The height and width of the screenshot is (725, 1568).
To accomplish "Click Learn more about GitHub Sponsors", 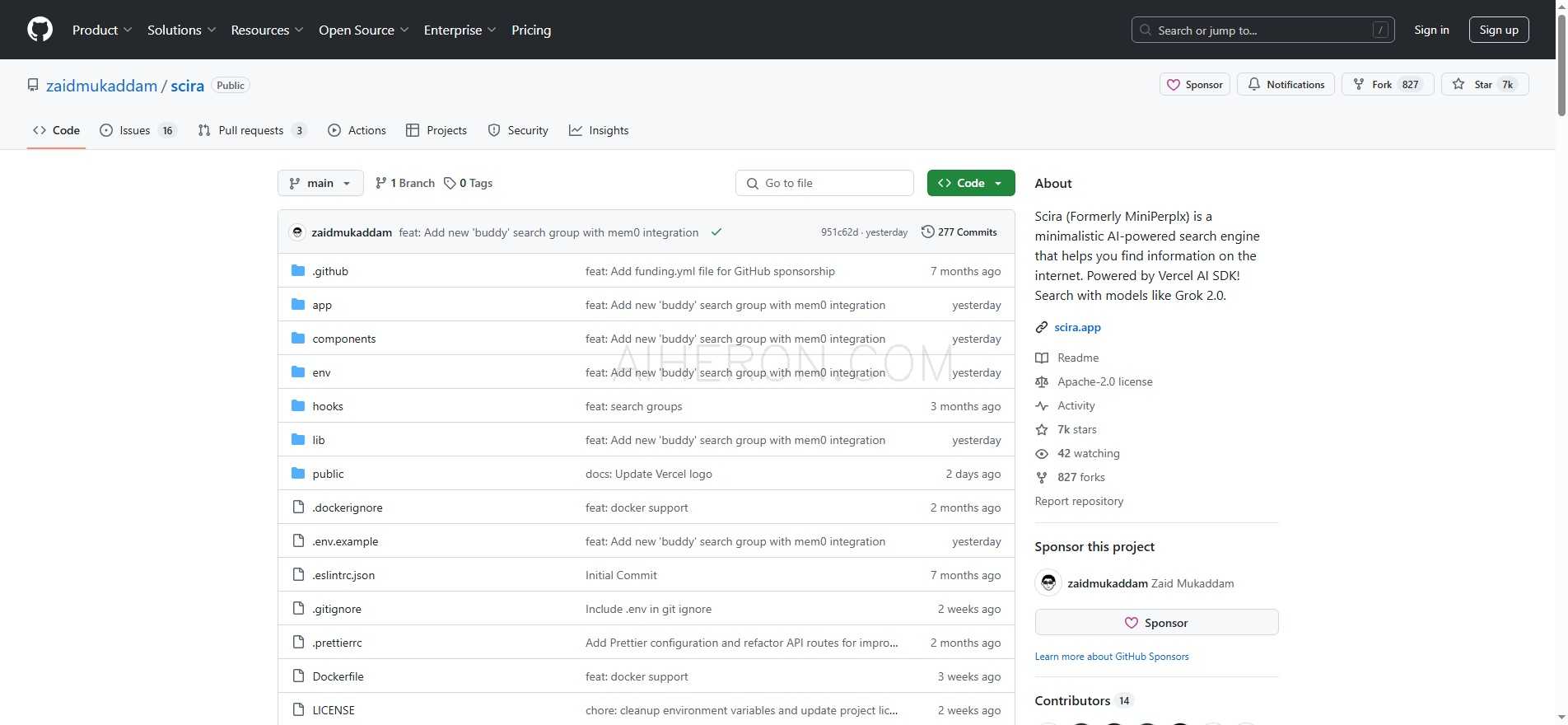I will pyautogui.click(x=1112, y=657).
